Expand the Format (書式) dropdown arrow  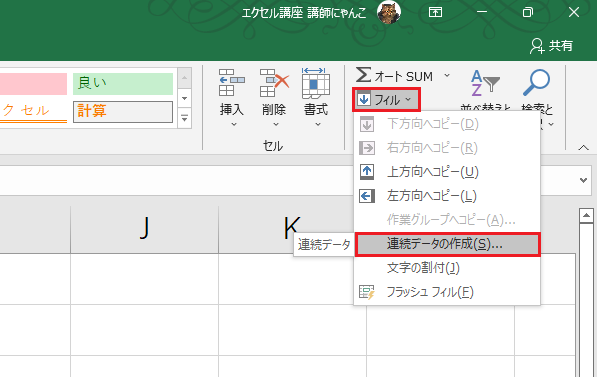tap(318, 125)
